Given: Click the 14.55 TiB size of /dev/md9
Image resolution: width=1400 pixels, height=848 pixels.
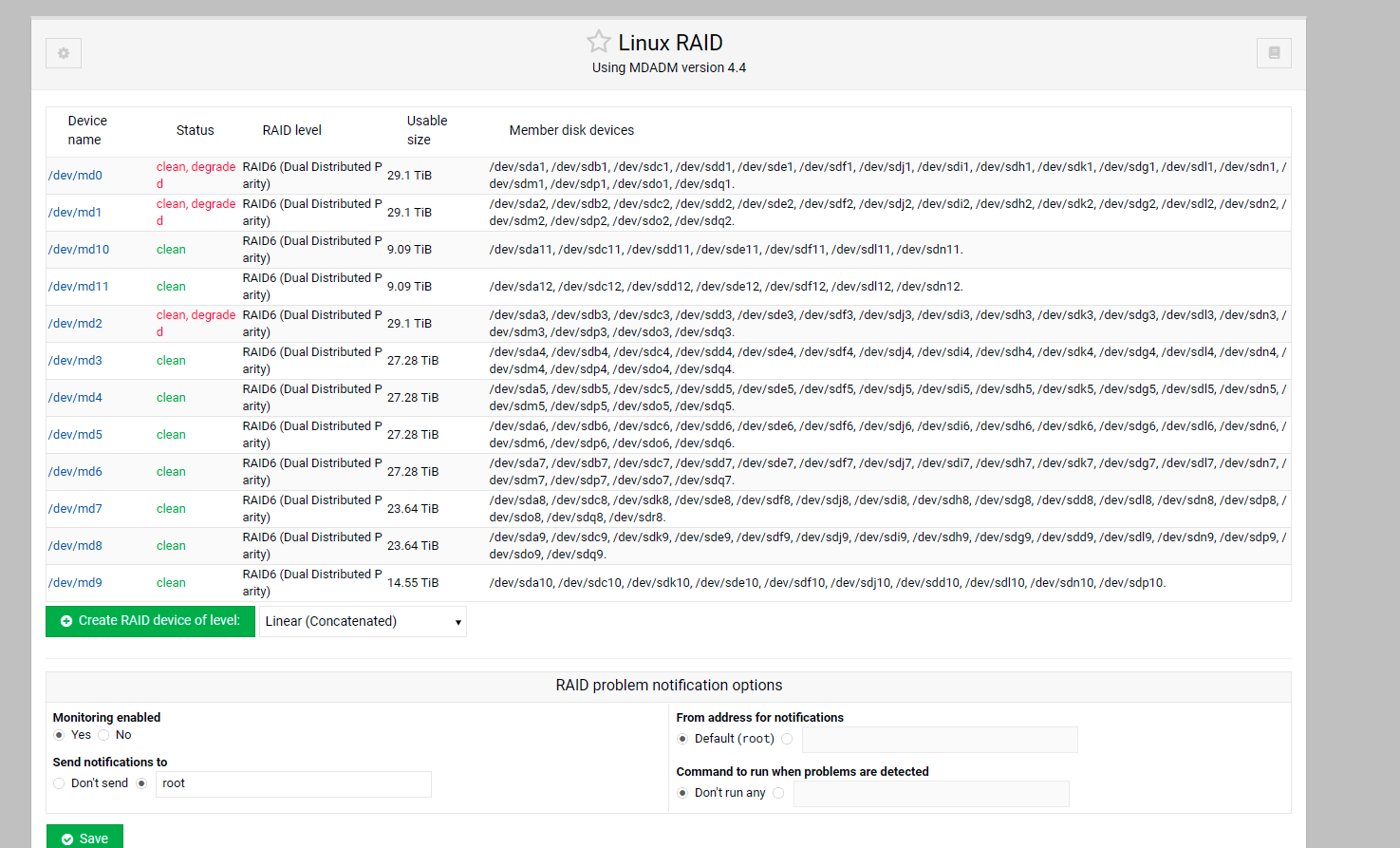Looking at the screenshot, I should [413, 583].
